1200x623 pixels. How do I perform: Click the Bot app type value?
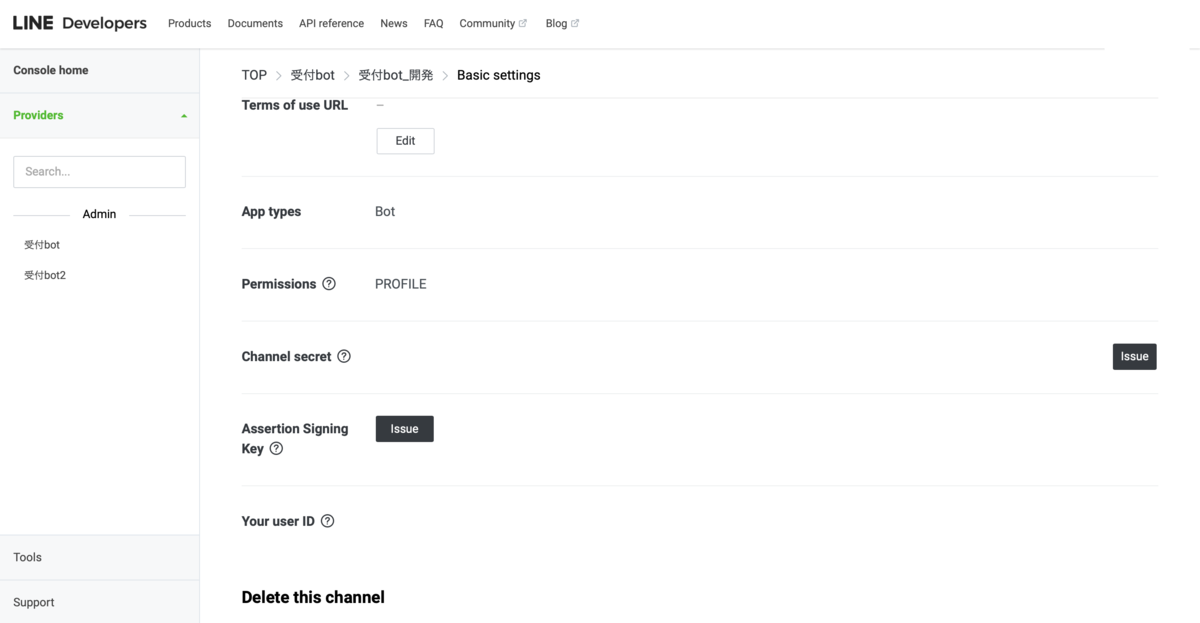click(385, 212)
